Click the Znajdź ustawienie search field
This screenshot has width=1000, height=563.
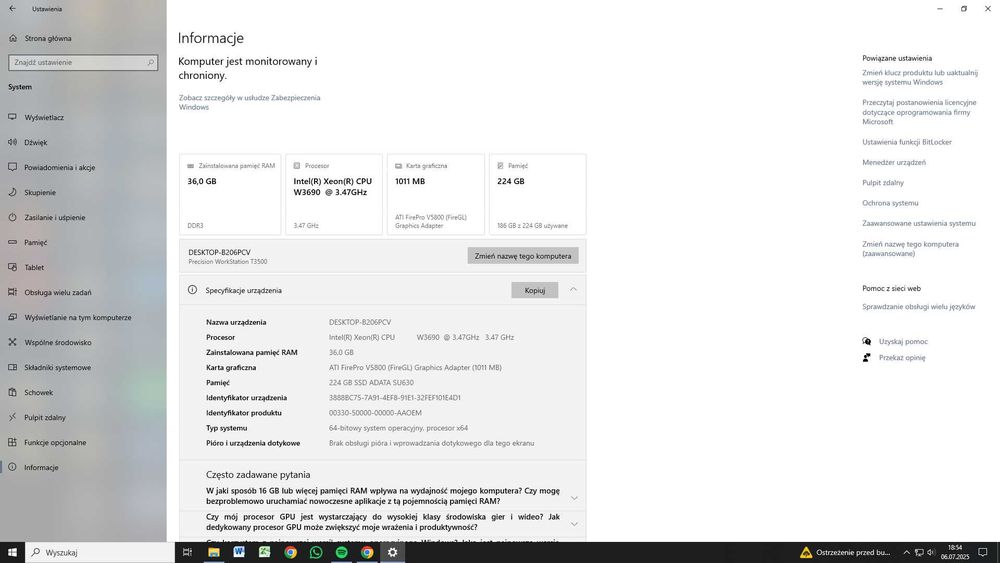click(83, 62)
